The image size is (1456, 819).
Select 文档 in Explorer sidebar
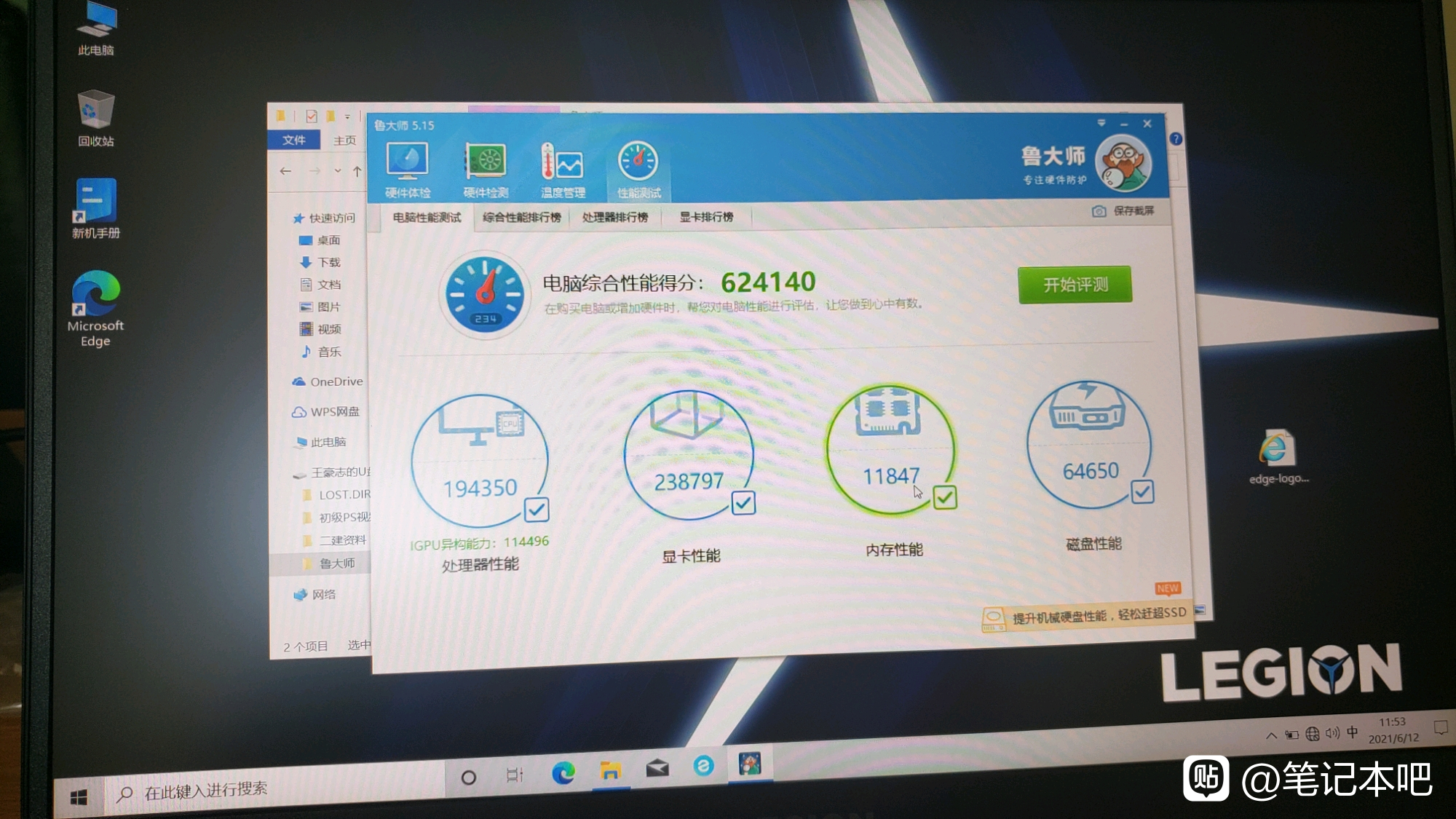pos(320,285)
